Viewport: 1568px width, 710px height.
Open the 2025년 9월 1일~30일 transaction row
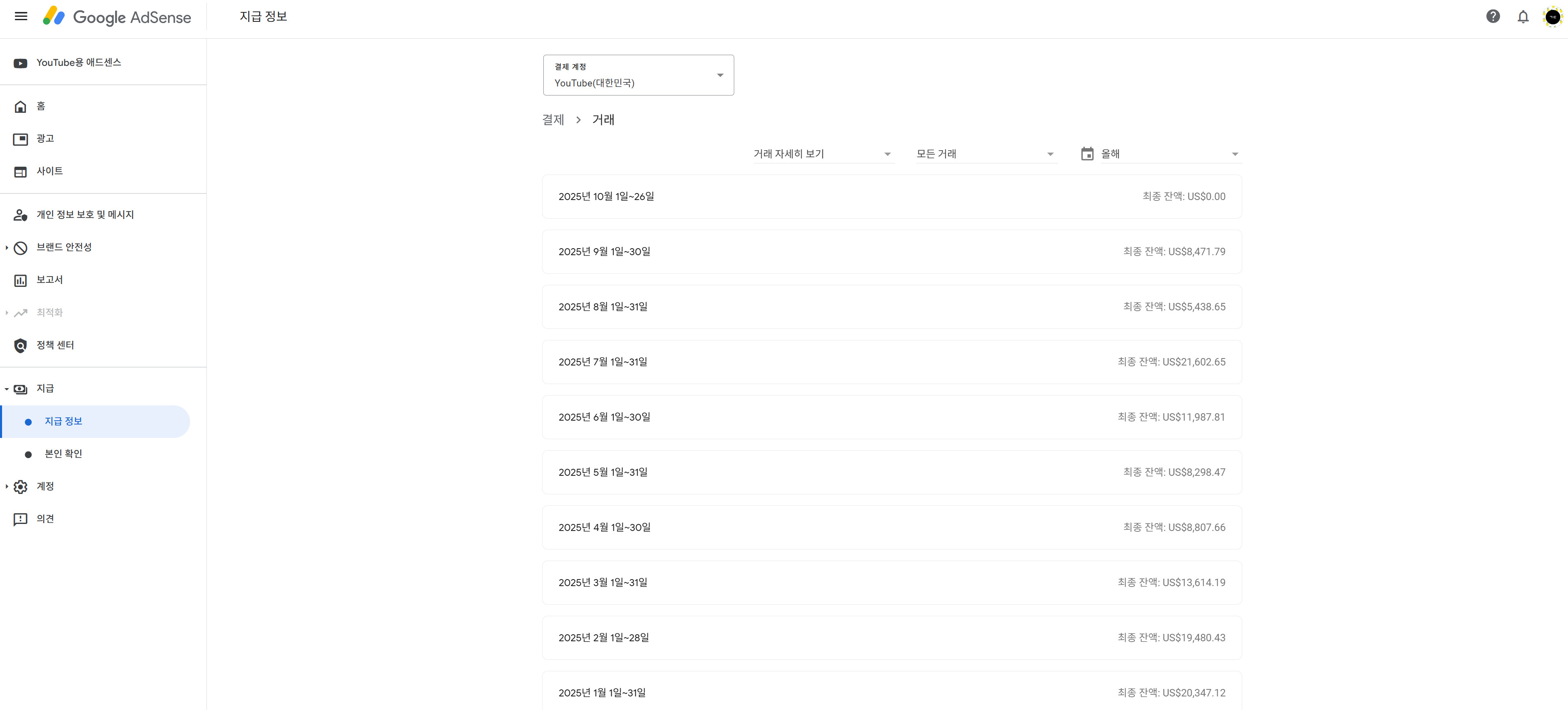pos(891,251)
